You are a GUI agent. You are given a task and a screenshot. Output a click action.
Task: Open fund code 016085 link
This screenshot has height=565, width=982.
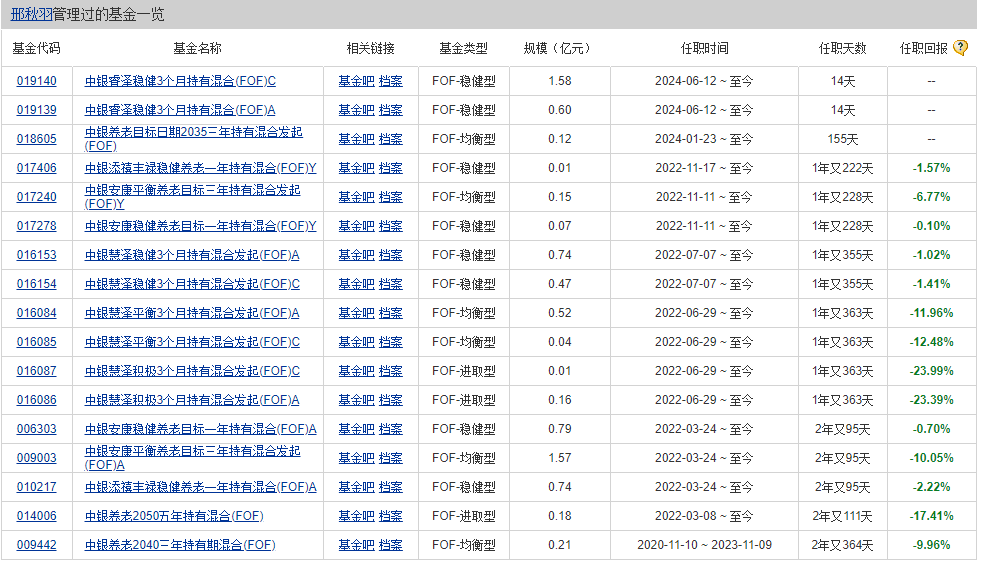click(36, 342)
